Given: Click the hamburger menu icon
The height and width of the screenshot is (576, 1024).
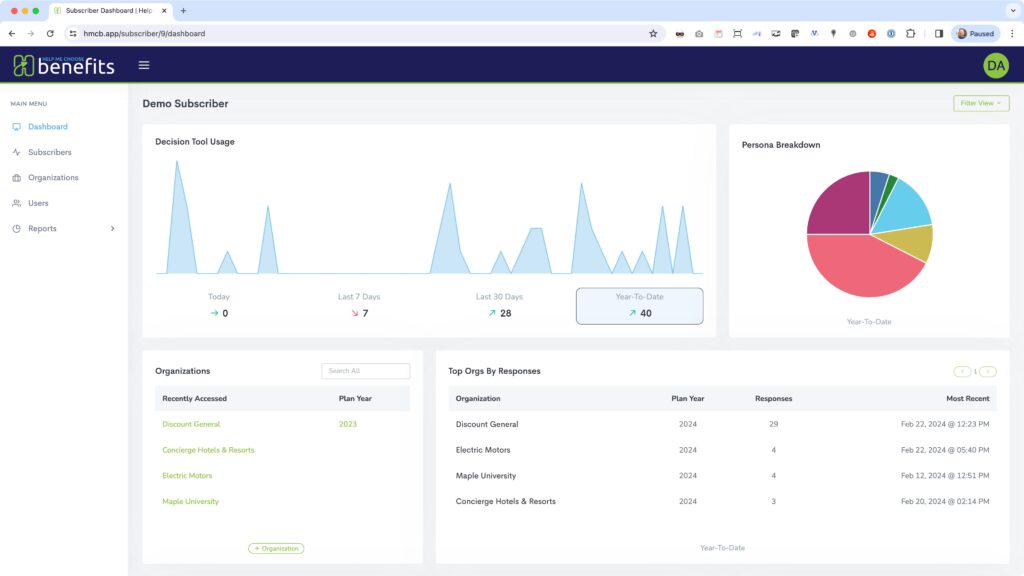Looking at the screenshot, I should (144, 65).
